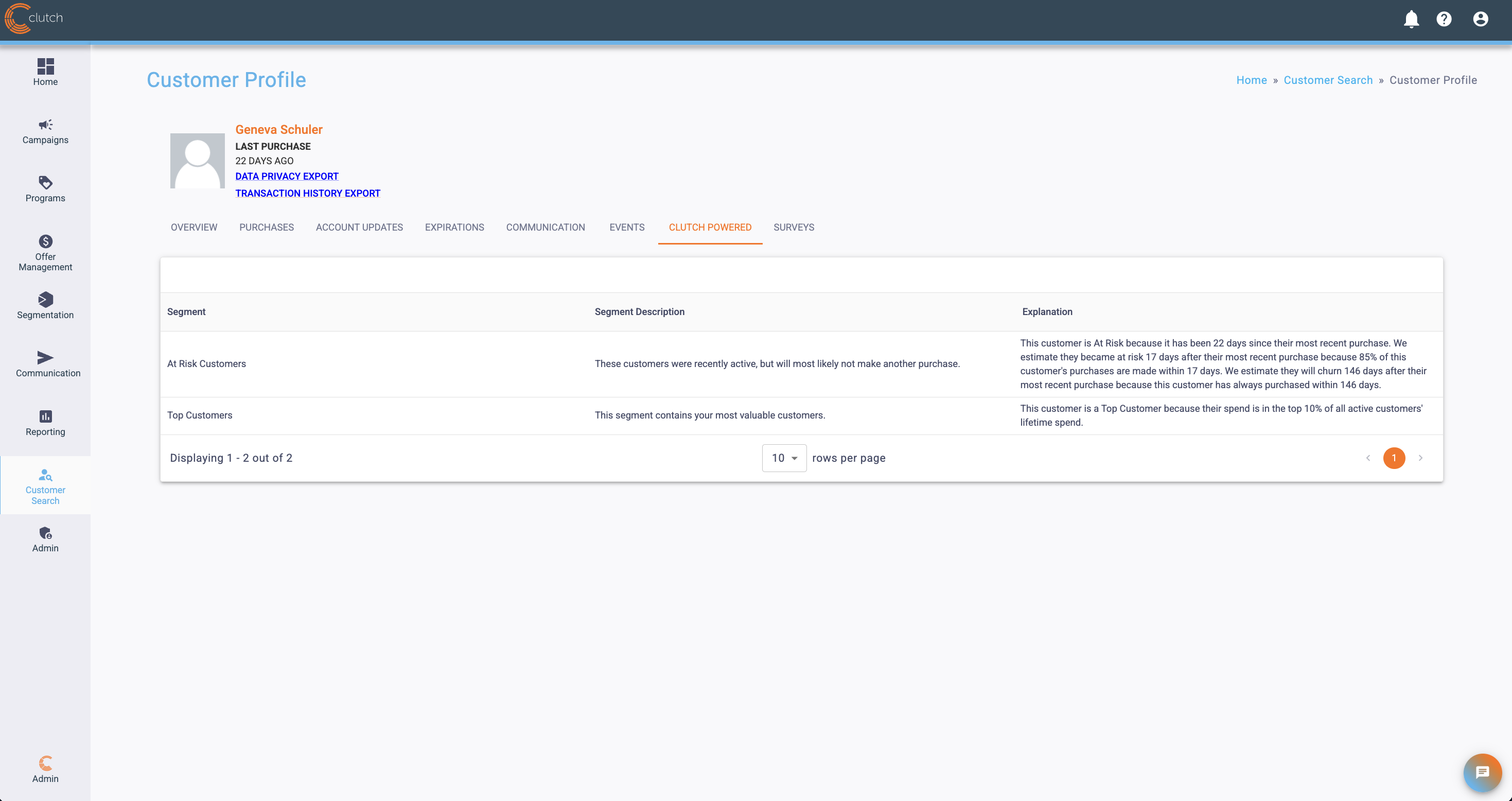1512x801 pixels.
Task: Open the user account icon
Action: click(1480, 20)
